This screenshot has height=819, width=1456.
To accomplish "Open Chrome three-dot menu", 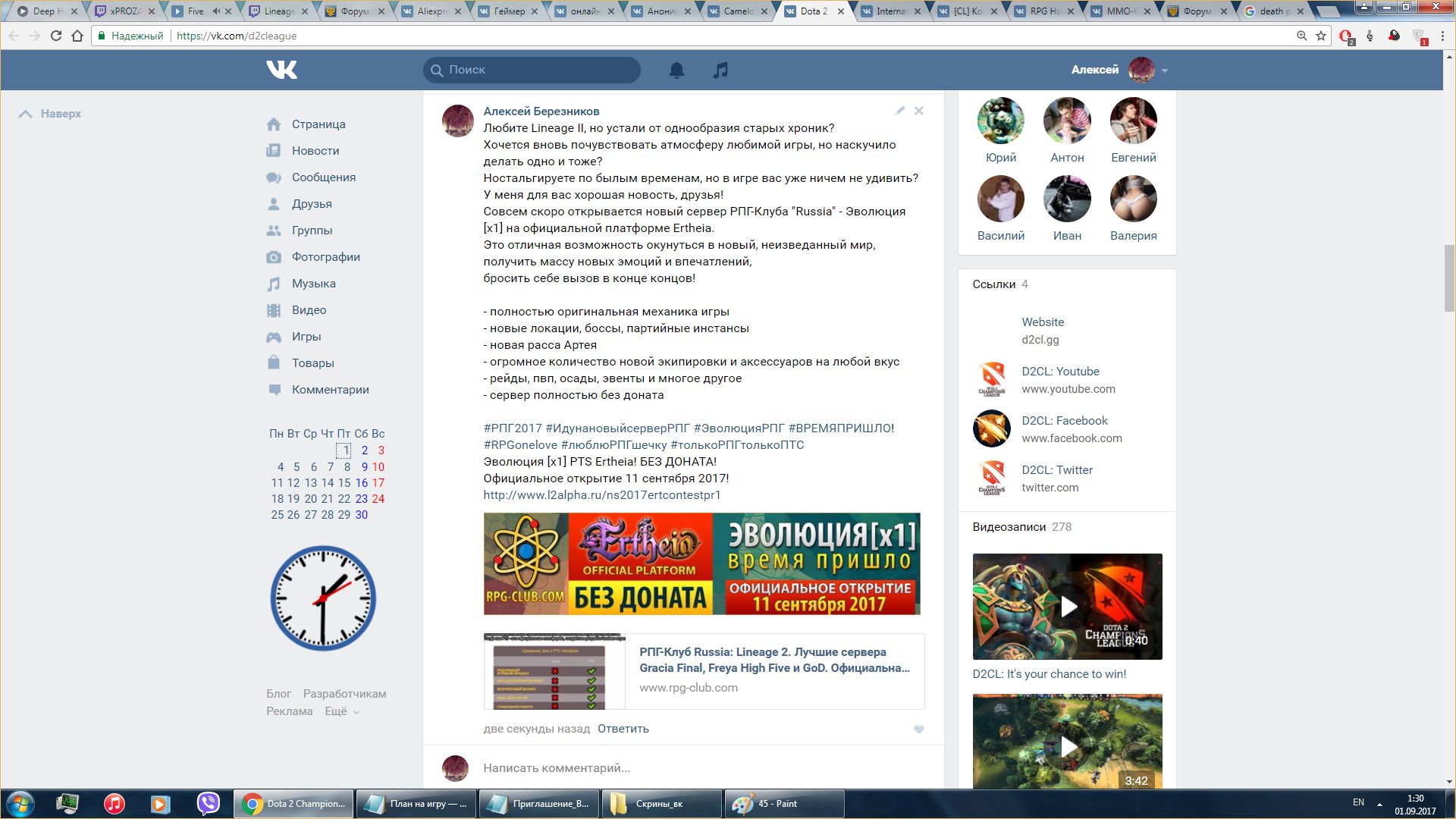I will pos(1443,36).
